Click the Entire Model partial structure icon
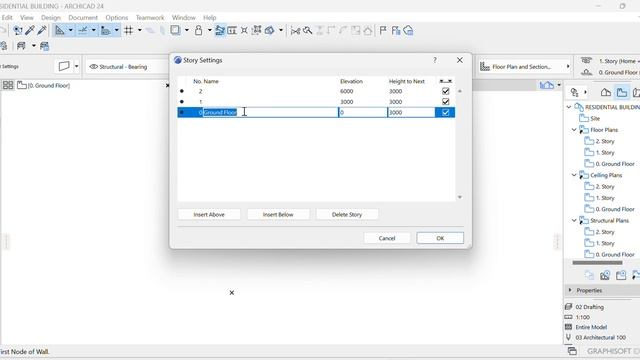 point(569,327)
